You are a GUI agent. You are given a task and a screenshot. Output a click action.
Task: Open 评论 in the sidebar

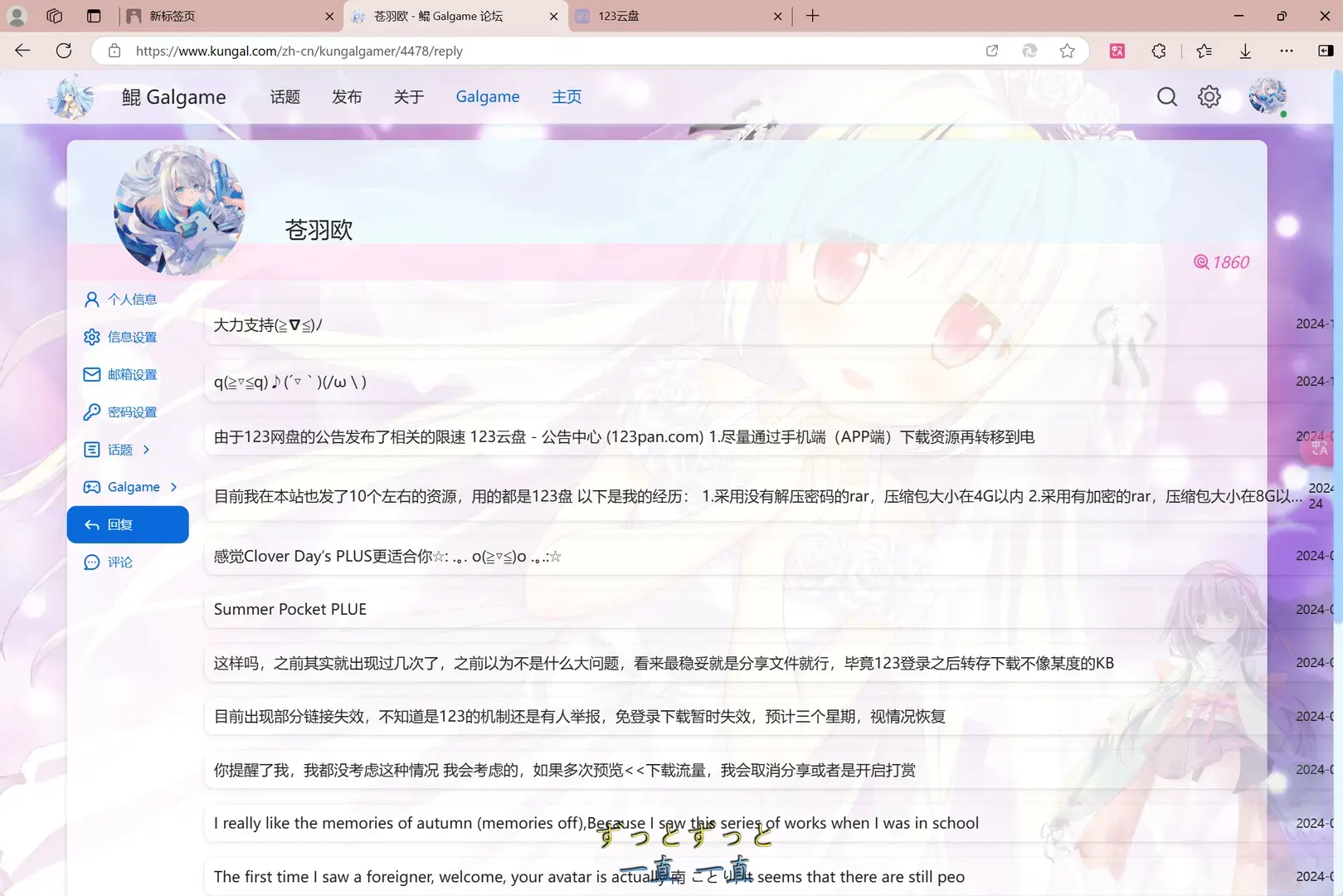128,562
